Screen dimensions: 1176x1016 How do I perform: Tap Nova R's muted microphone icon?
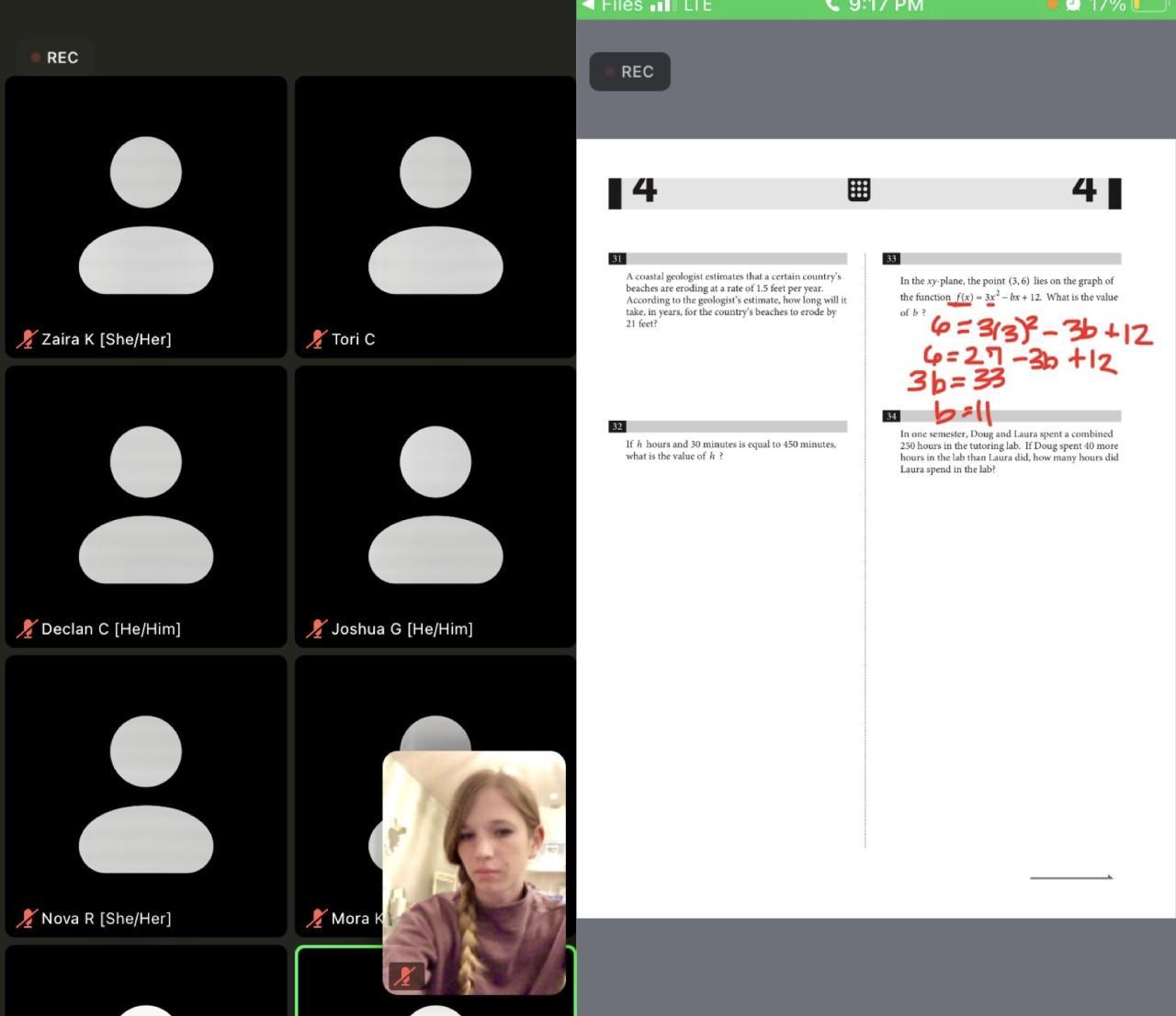point(27,918)
